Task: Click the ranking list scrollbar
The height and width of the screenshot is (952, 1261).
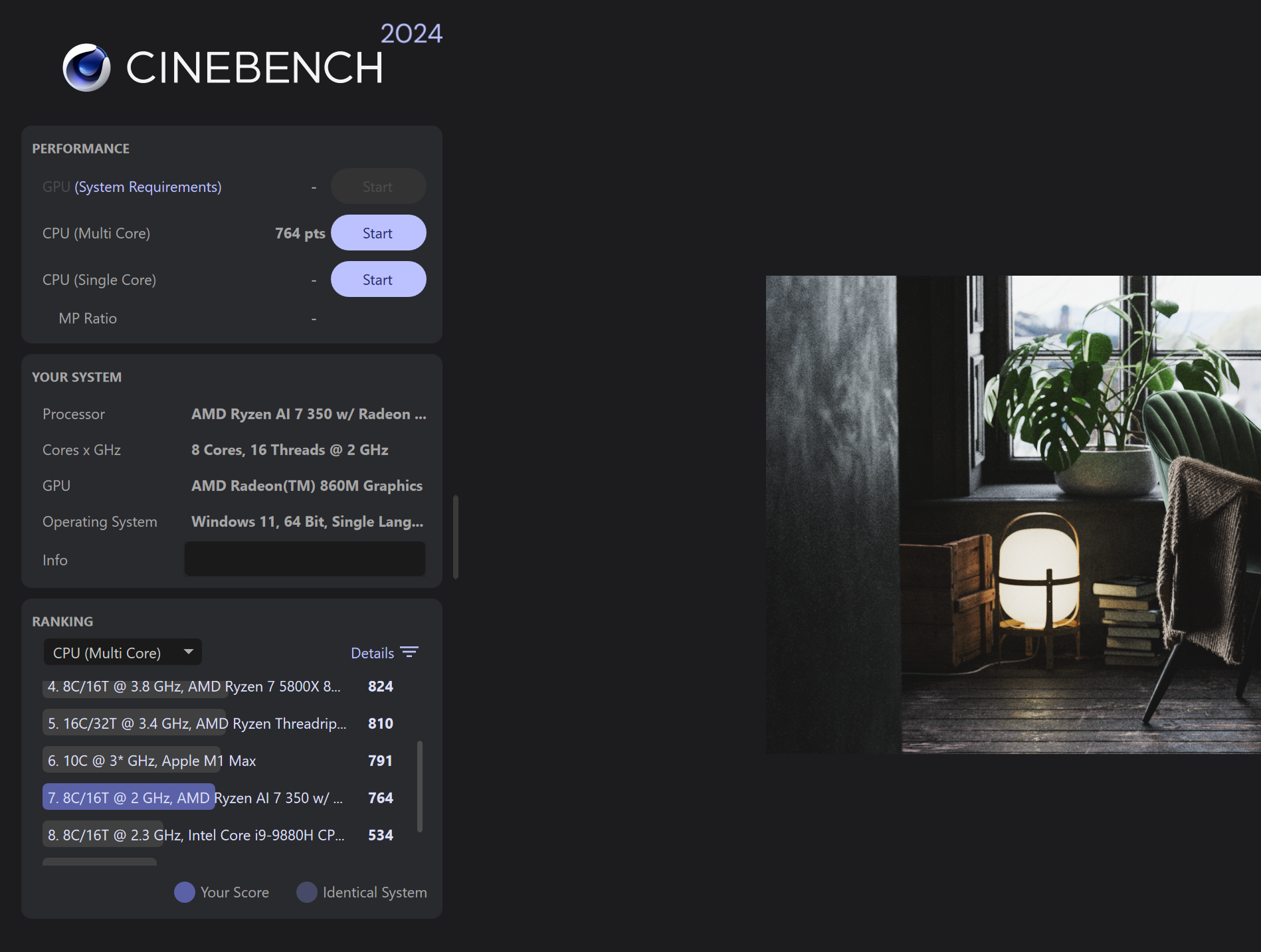Action: coord(420,786)
